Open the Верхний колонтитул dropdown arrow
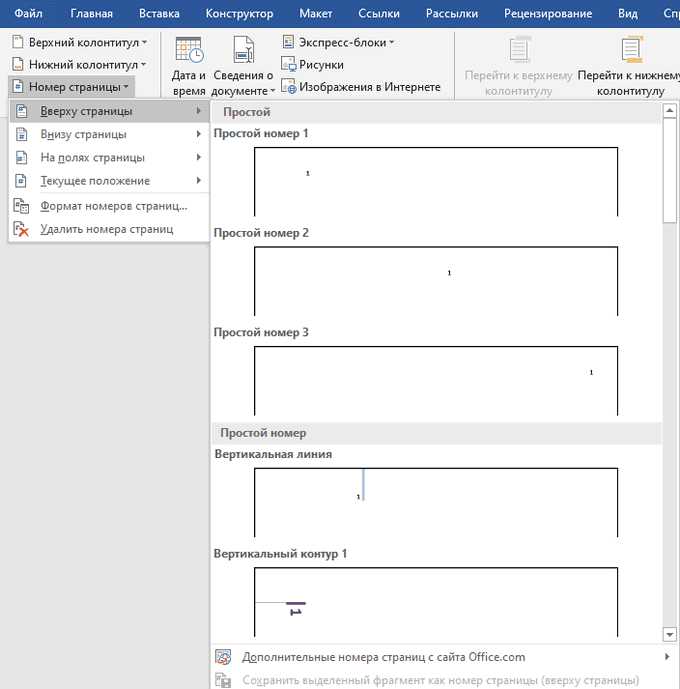The image size is (680, 689). tap(144, 43)
